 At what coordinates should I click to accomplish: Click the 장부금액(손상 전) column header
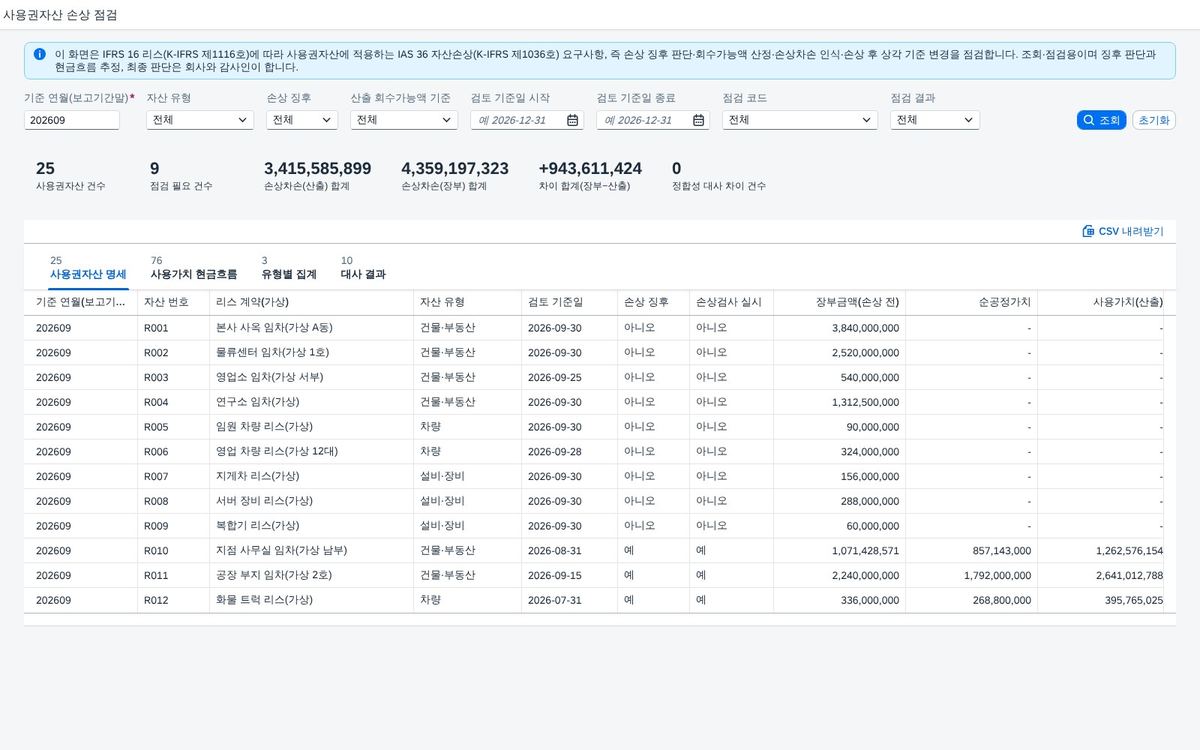(x=840, y=302)
